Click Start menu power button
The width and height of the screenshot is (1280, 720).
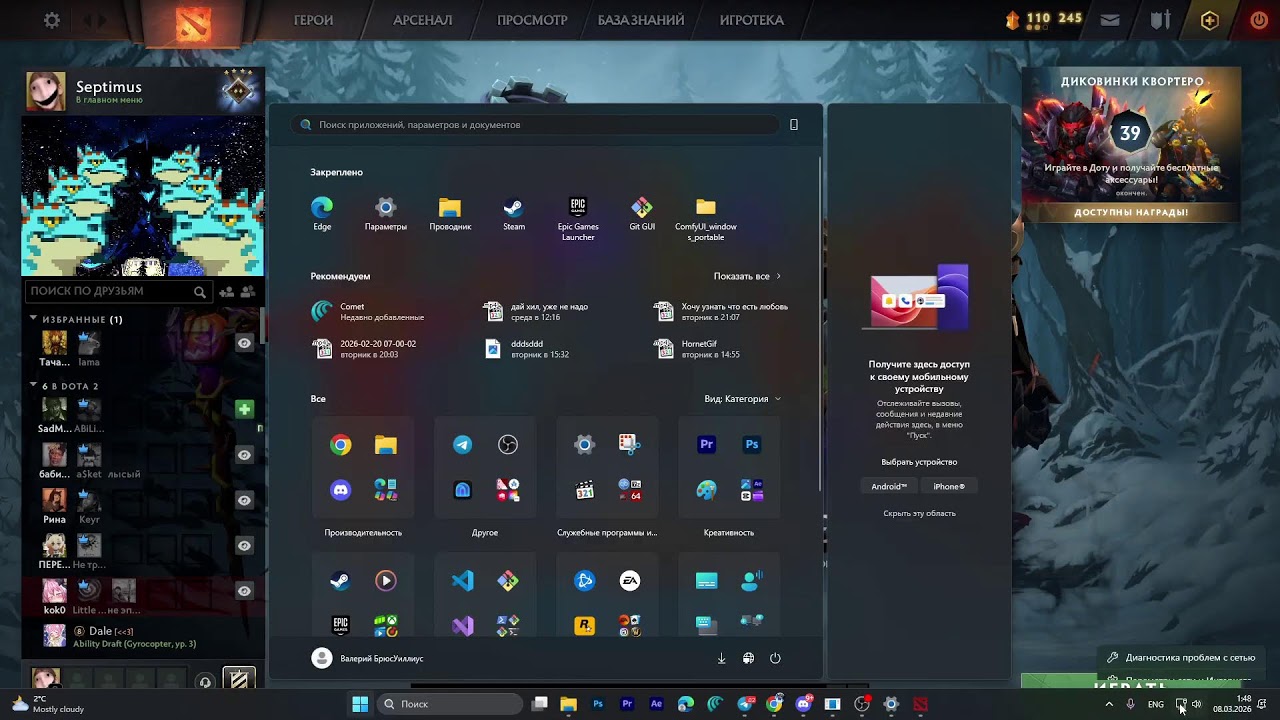click(x=775, y=658)
